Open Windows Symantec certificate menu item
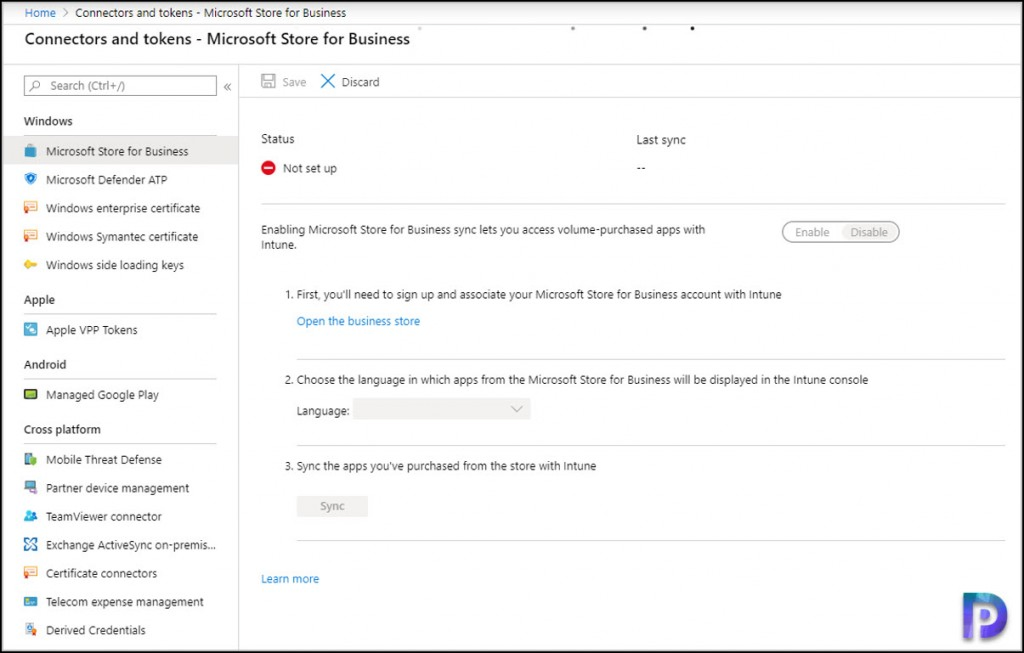 pos(120,236)
